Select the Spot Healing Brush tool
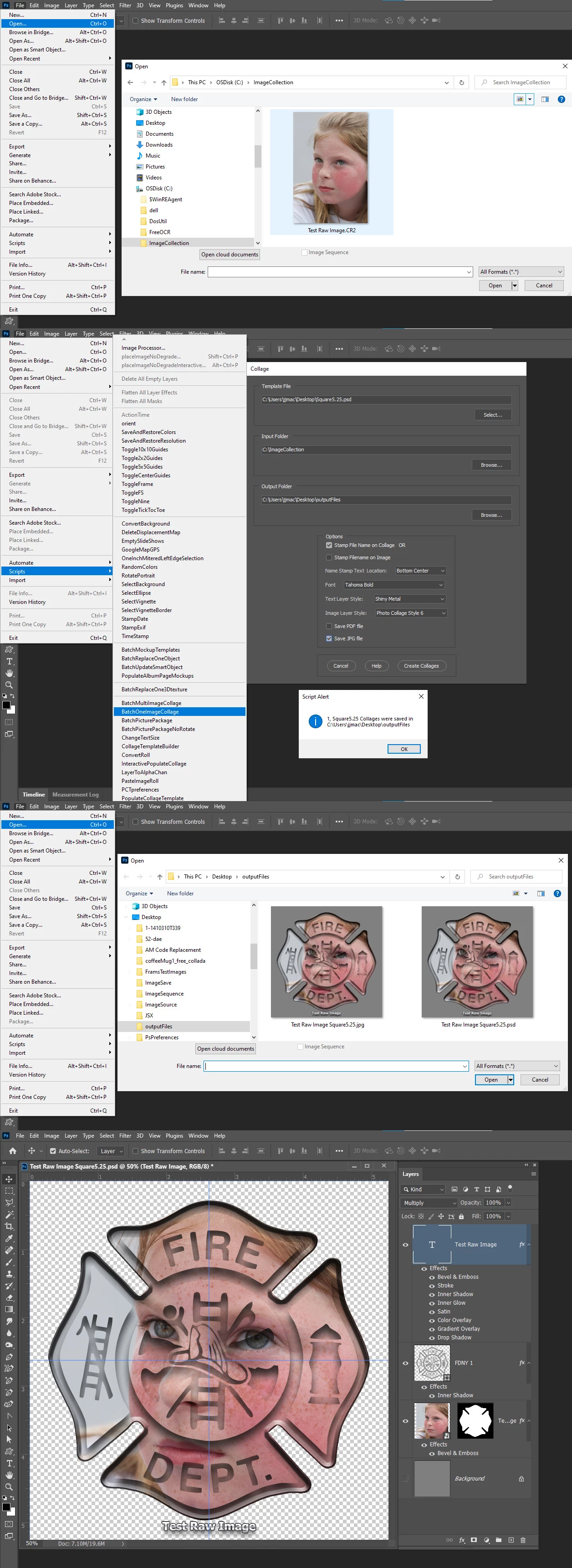 9,1250
